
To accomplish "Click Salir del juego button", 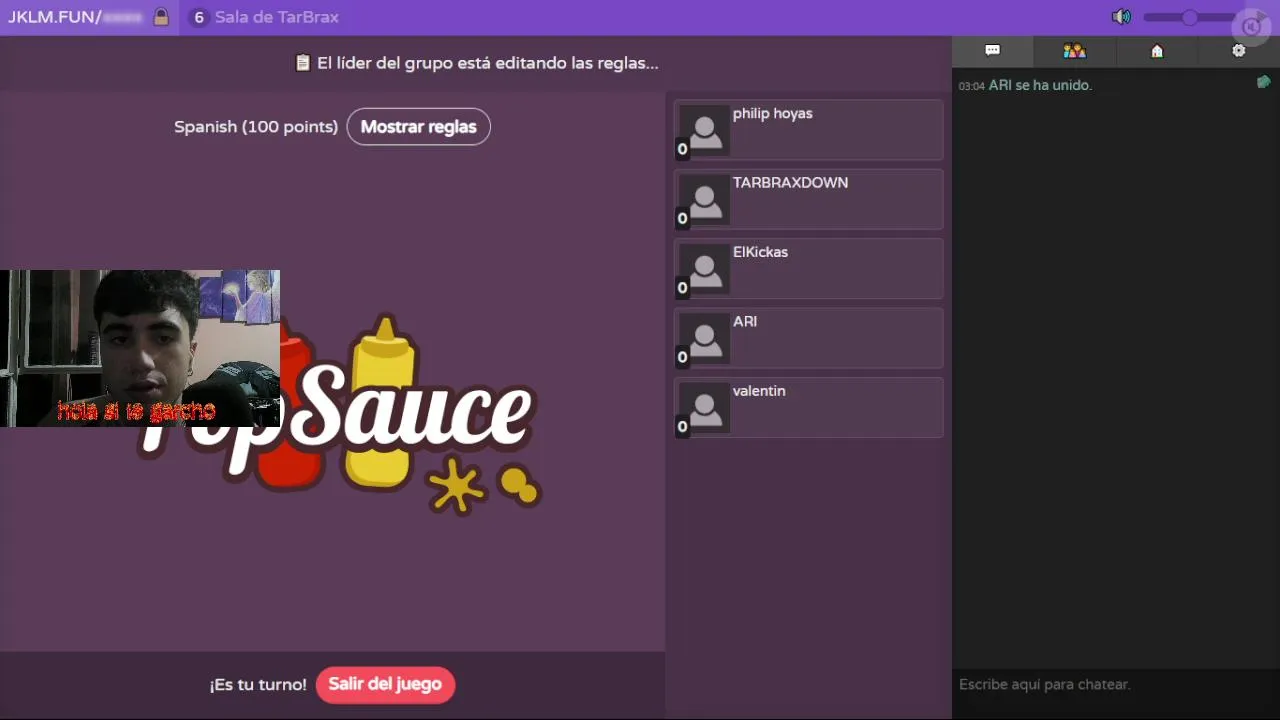I will tap(385, 684).
